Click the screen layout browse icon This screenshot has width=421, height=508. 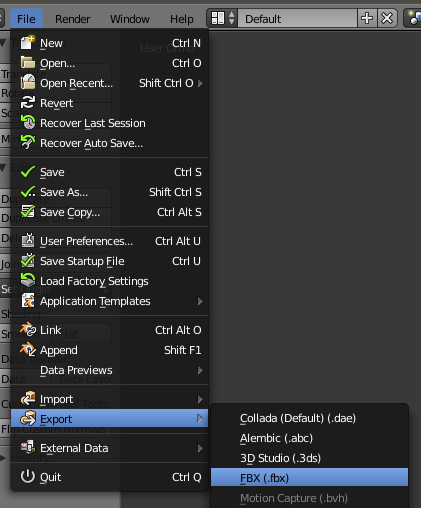pos(218,18)
